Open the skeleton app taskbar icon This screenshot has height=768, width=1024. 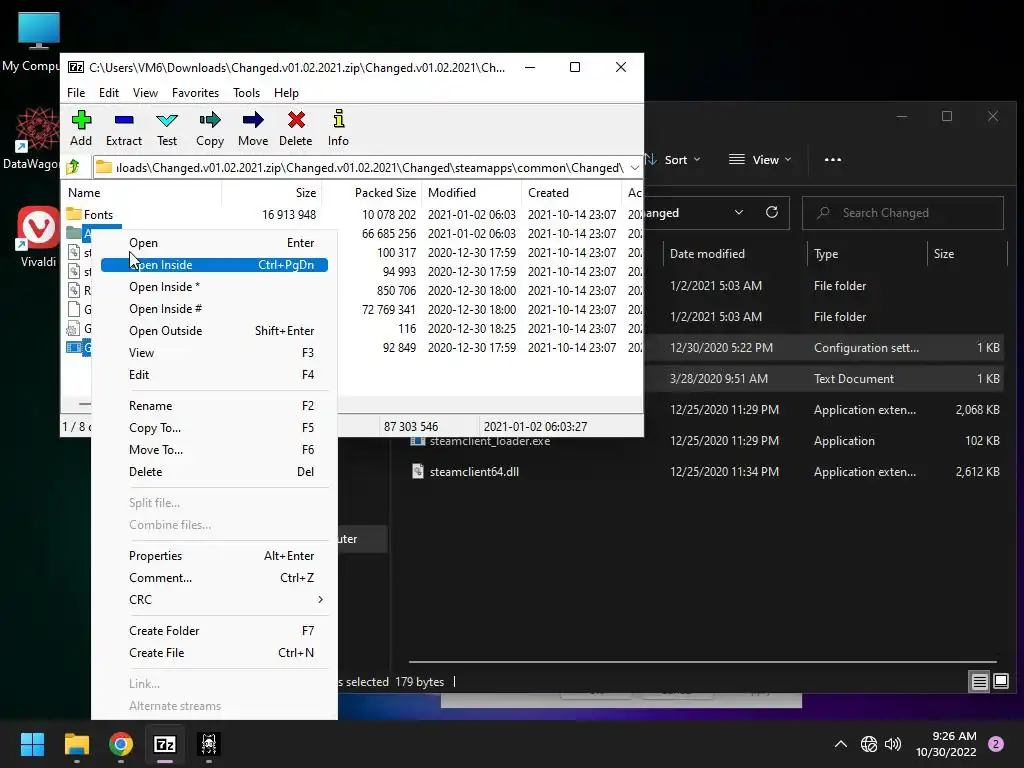coord(209,744)
